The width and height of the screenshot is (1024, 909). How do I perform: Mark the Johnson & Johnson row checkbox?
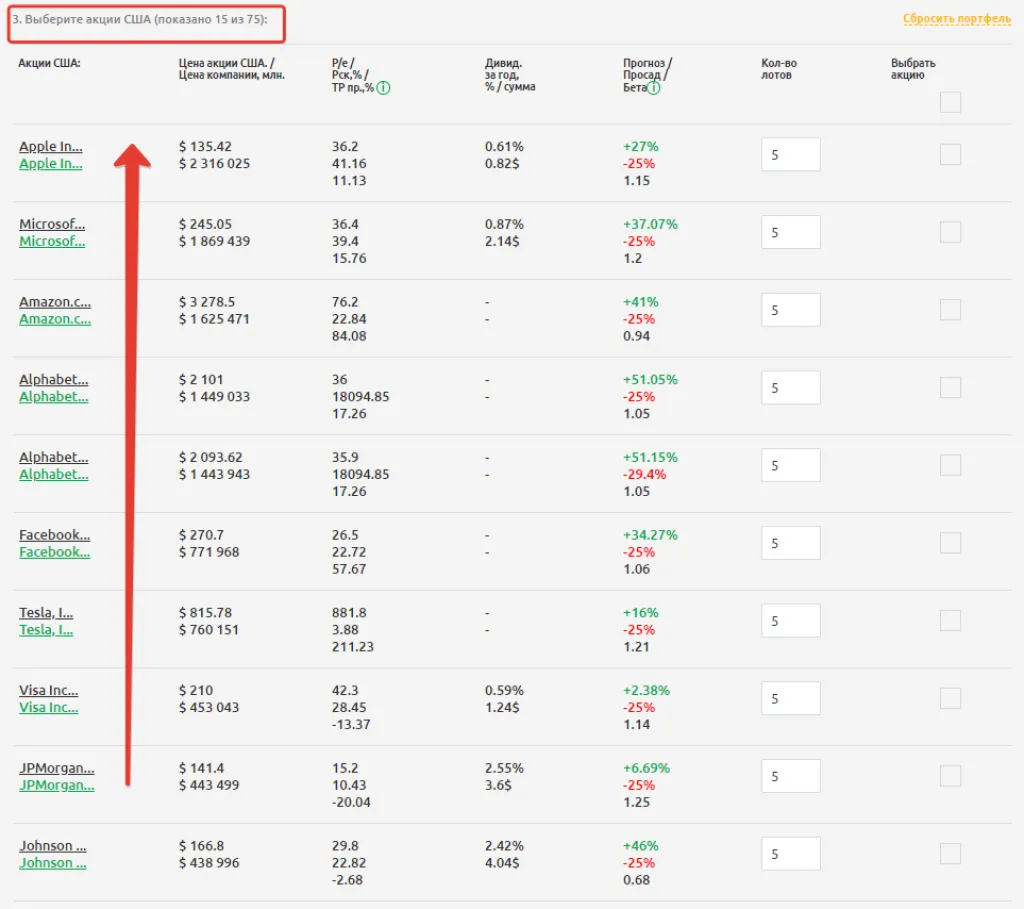950,853
